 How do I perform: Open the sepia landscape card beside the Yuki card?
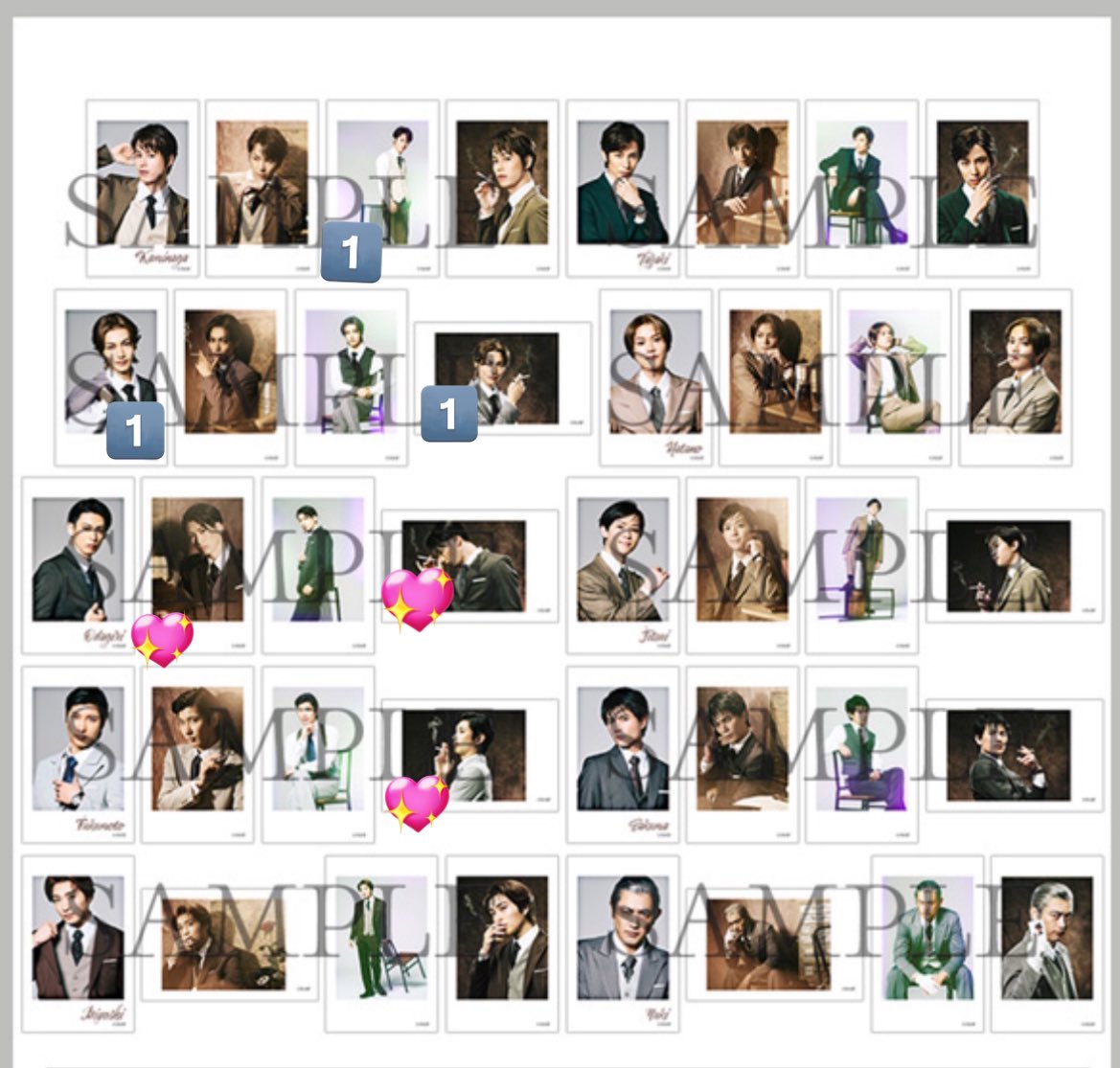(x=774, y=944)
